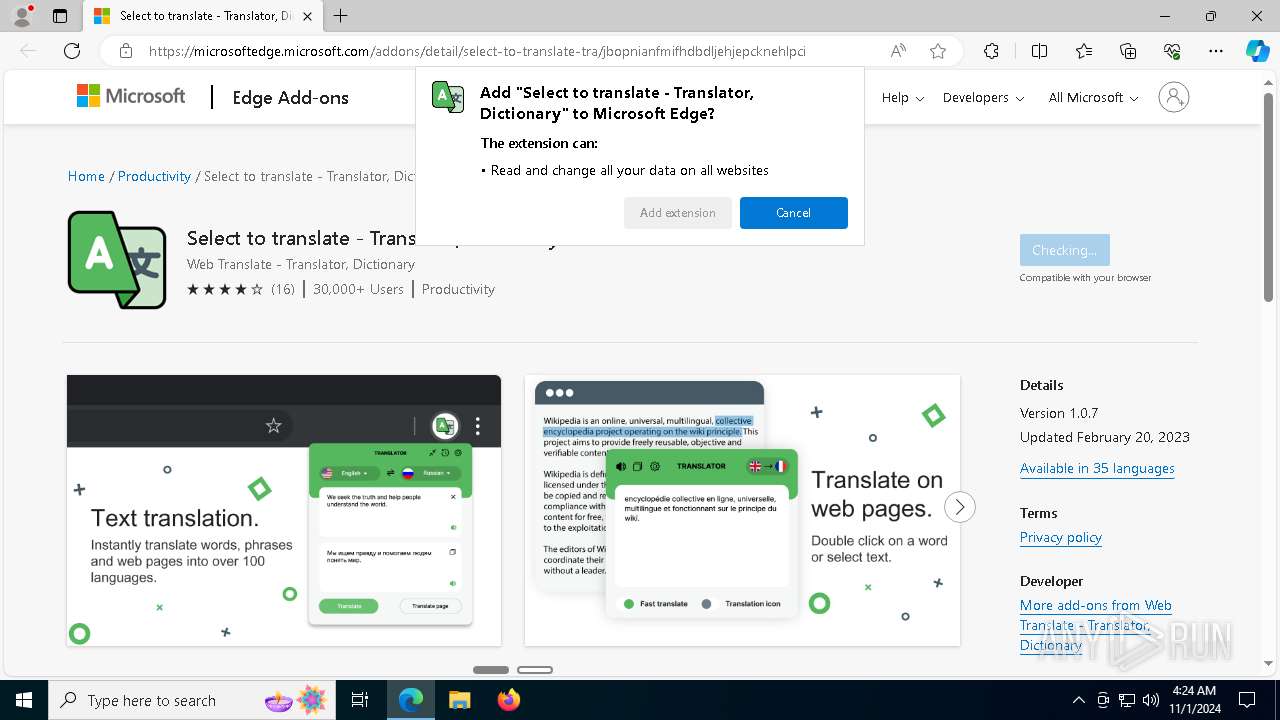1280x720 pixels.
Task: Open a new browser tab
Action: tap(341, 16)
